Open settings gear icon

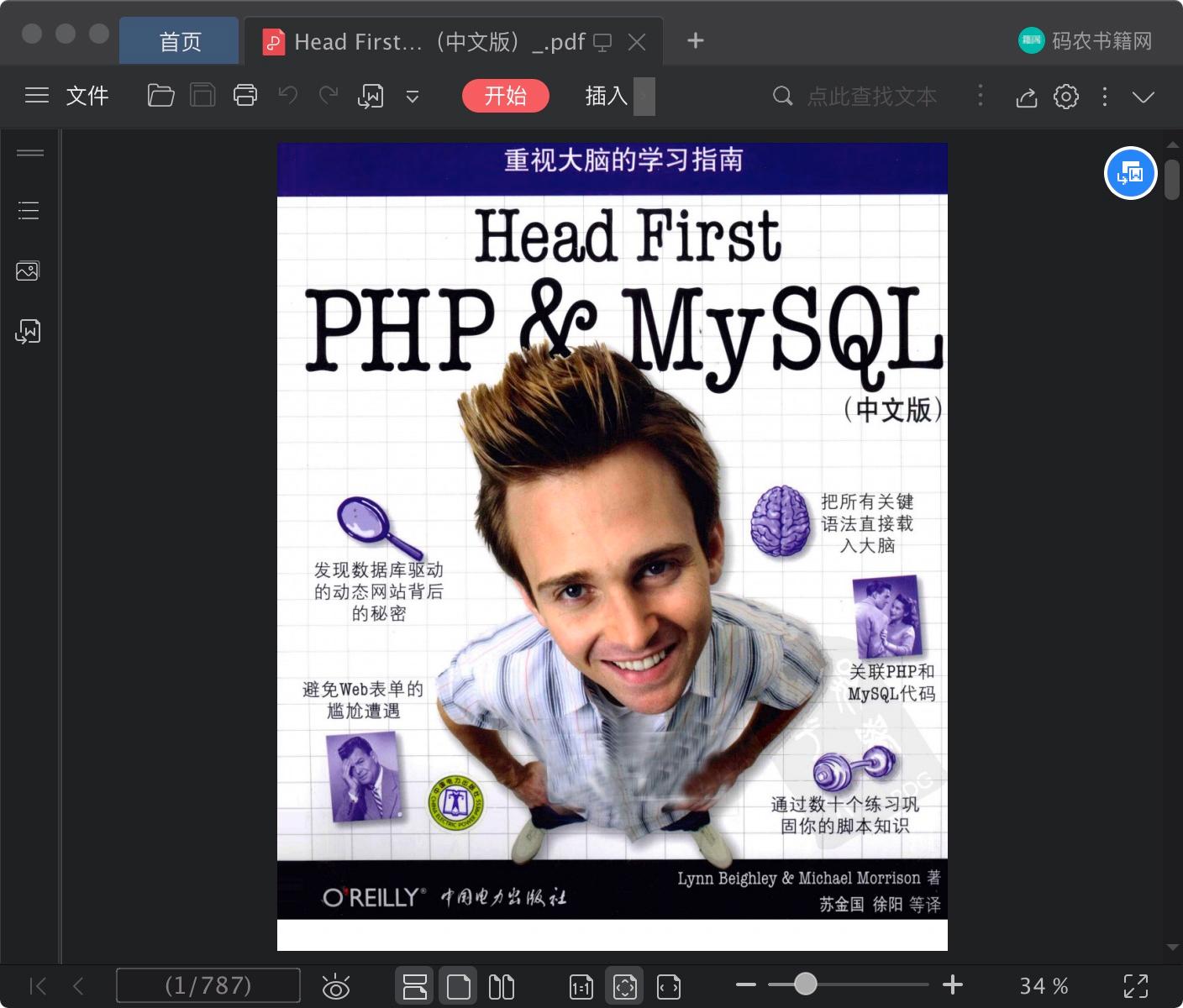(1066, 97)
